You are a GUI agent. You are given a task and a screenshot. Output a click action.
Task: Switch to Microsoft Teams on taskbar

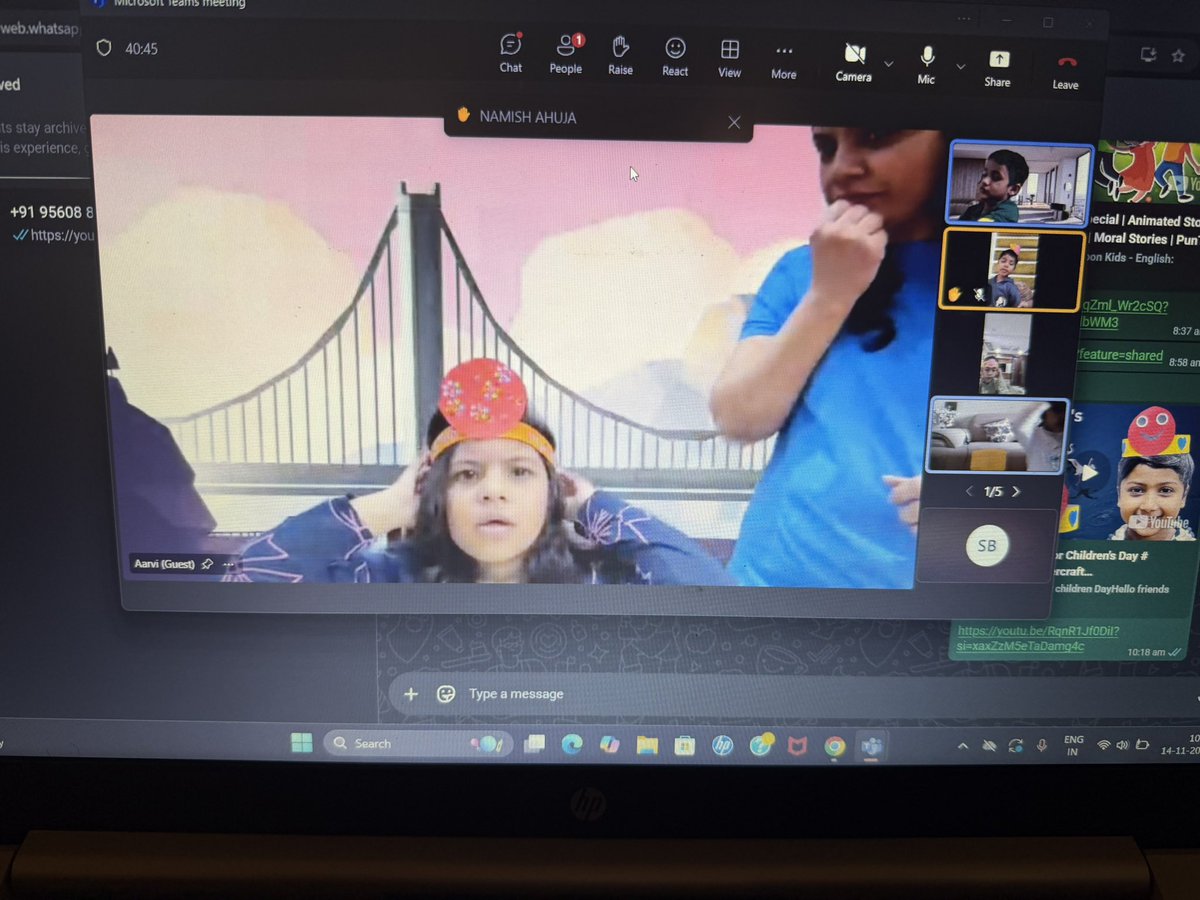click(x=872, y=746)
